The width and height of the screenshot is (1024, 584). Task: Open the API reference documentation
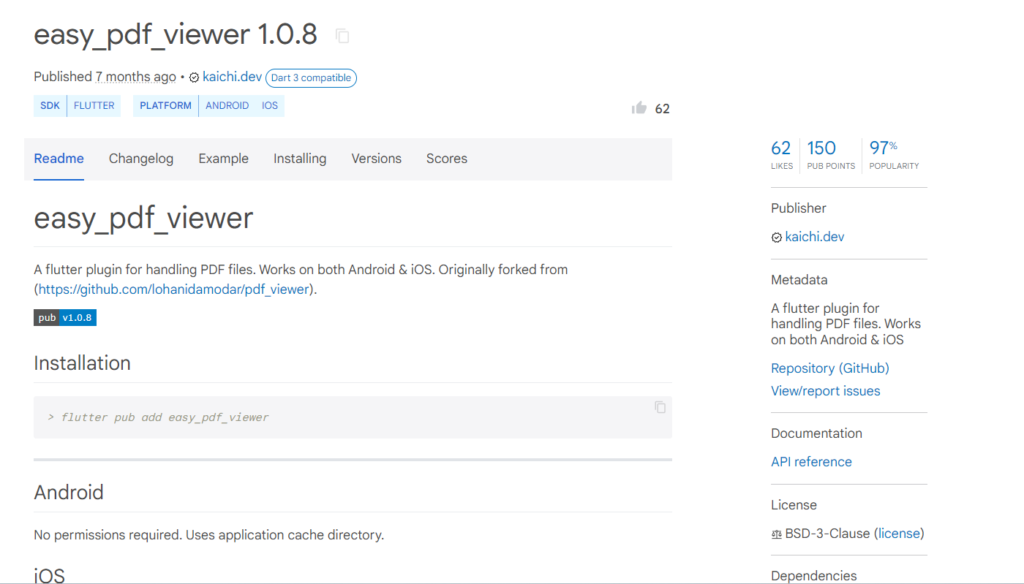coord(811,462)
